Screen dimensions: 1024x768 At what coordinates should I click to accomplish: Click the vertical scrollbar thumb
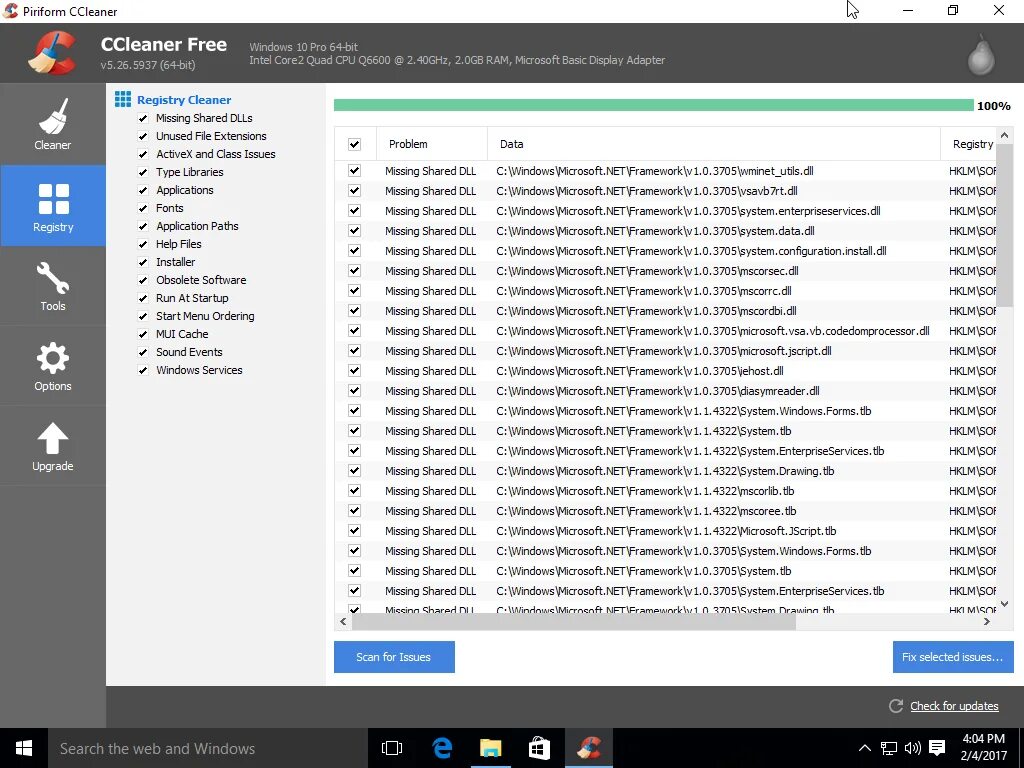1004,227
